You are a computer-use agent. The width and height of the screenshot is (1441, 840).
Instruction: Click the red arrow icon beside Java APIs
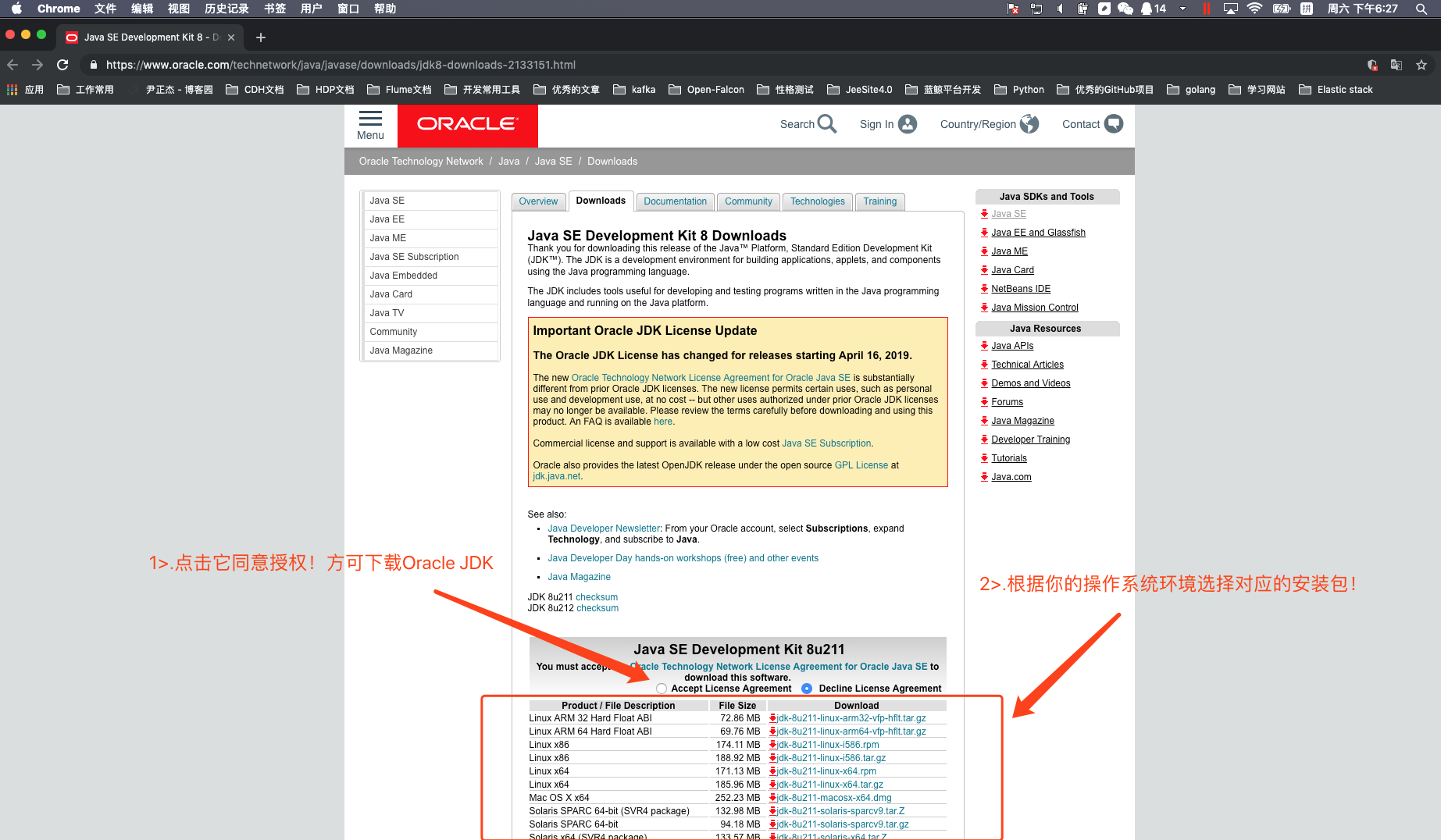pyautogui.click(x=985, y=346)
